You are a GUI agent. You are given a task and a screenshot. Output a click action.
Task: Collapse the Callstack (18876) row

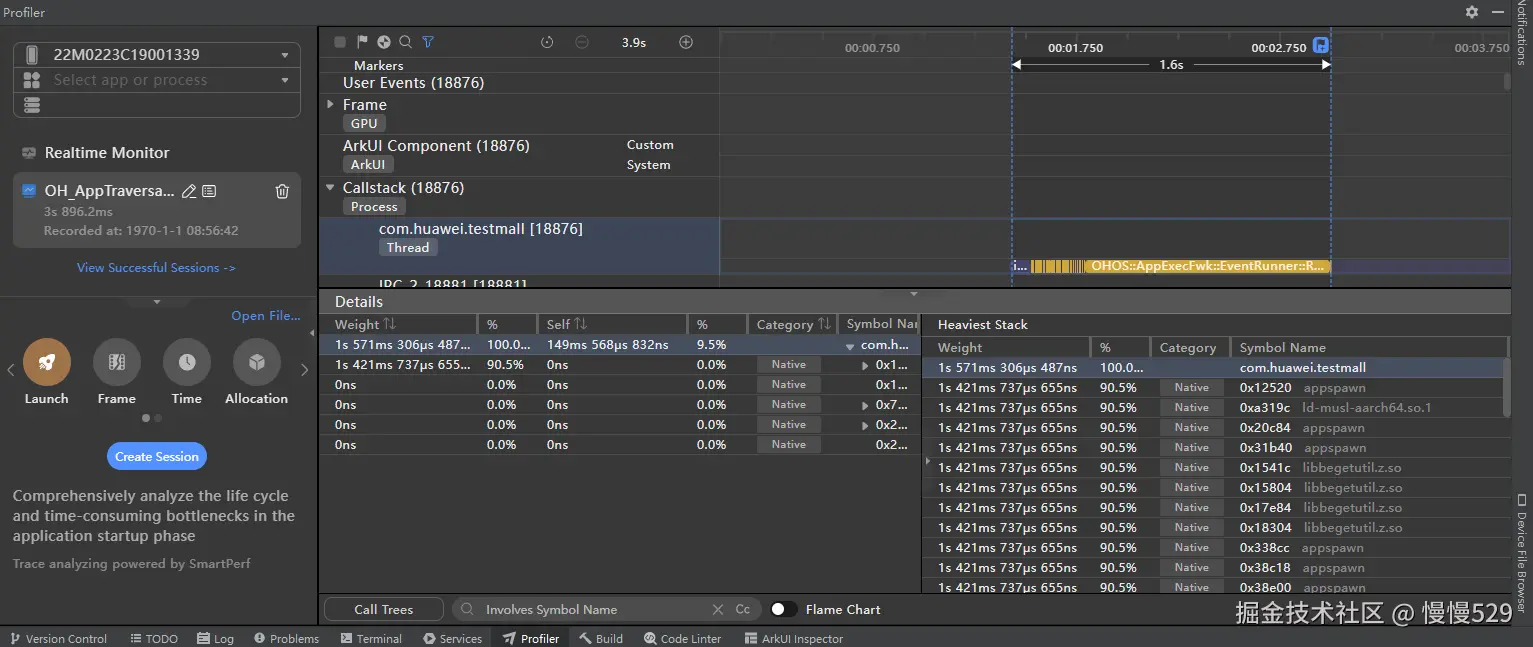tap(331, 187)
